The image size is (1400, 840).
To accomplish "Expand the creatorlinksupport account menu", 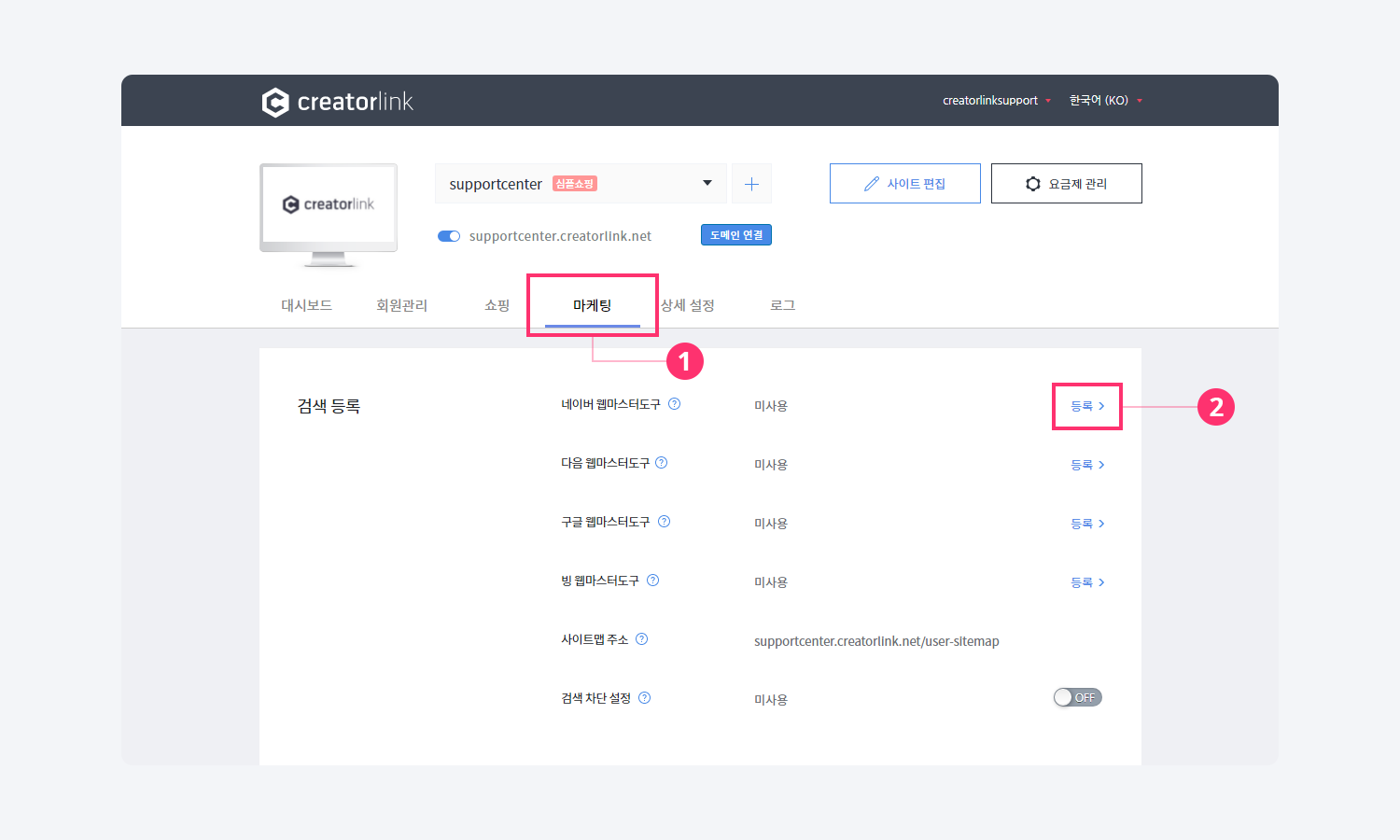I will (996, 101).
